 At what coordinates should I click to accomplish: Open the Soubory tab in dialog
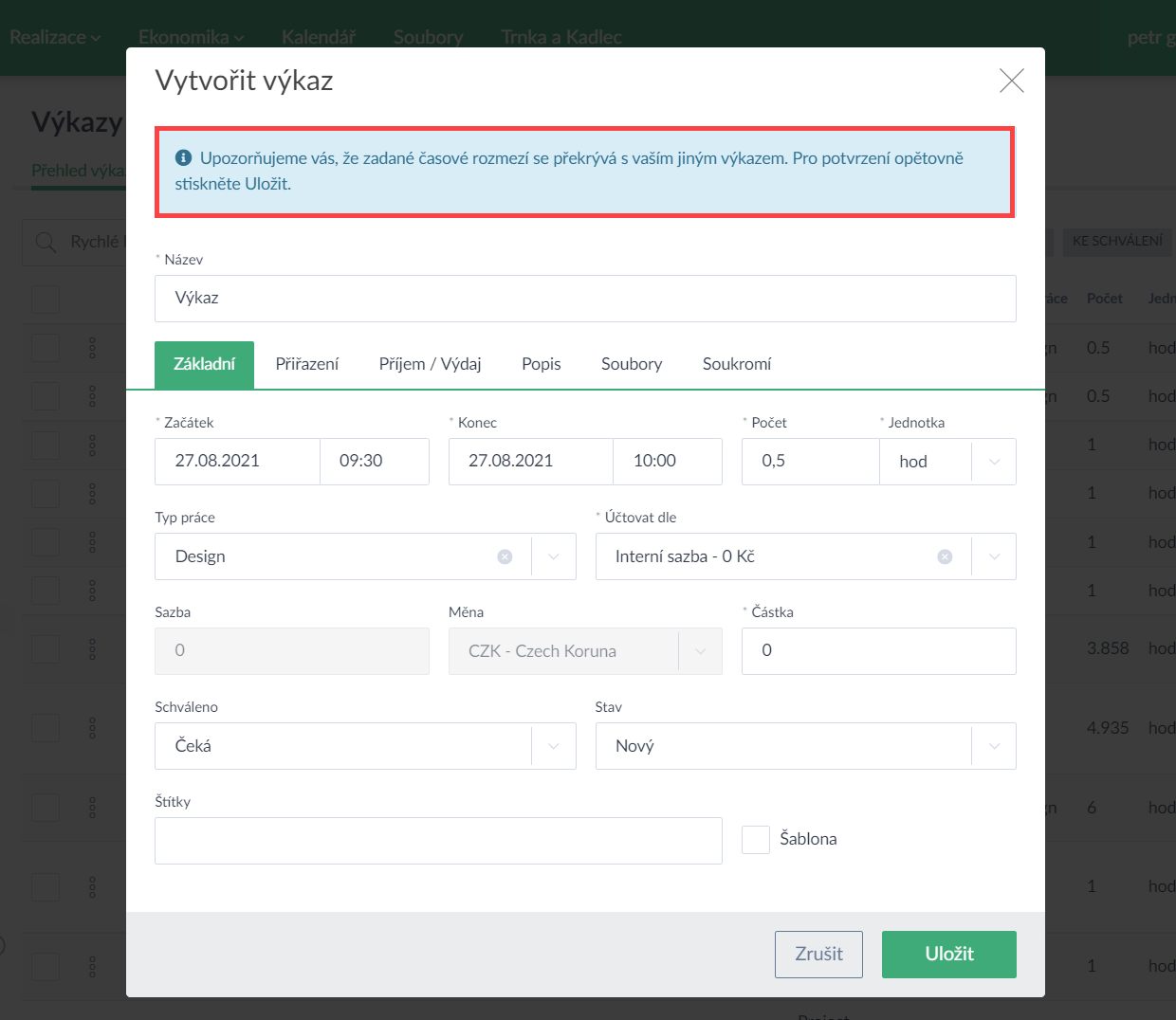tap(631, 364)
